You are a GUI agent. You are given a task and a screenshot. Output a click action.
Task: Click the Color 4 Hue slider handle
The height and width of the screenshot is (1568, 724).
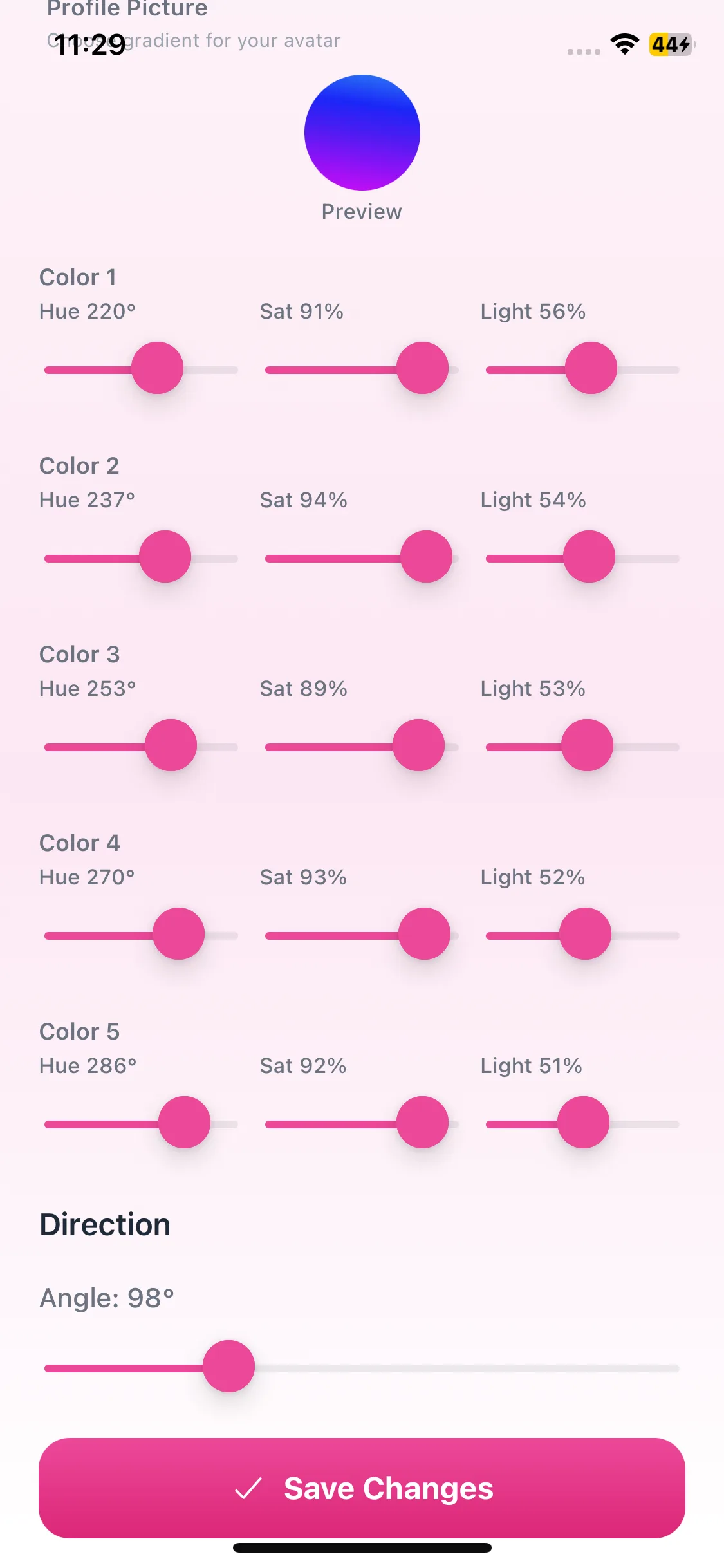click(178, 934)
